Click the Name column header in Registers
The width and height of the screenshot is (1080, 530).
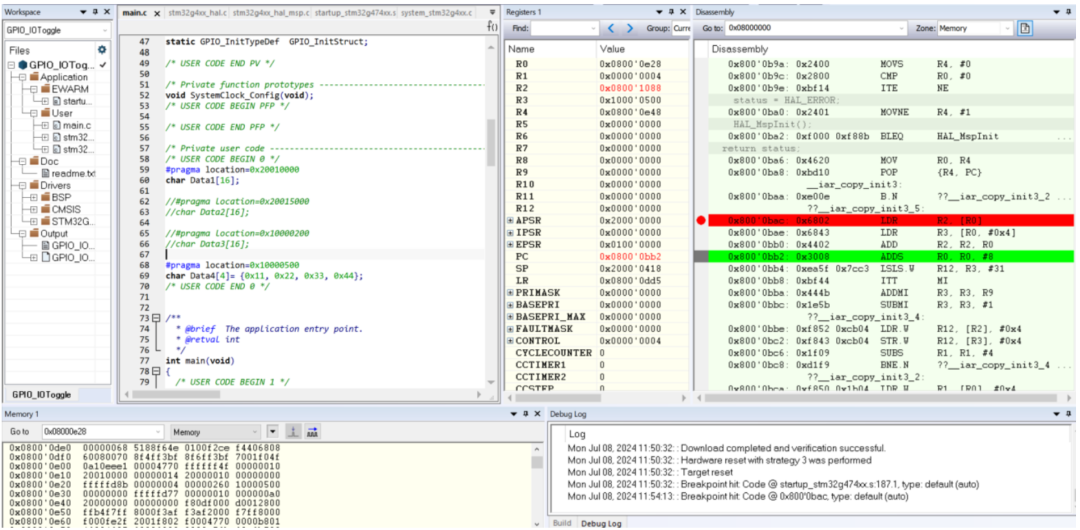coord(551,50)
